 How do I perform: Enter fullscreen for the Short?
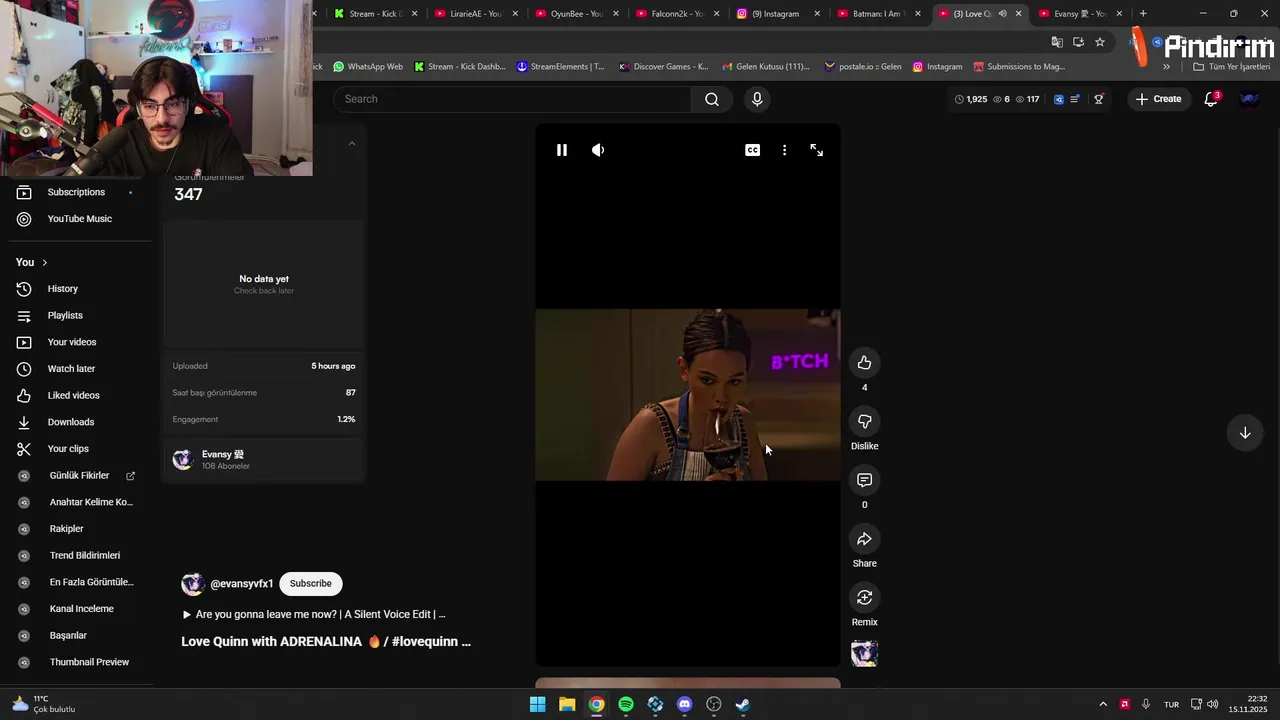pos(817,150)
